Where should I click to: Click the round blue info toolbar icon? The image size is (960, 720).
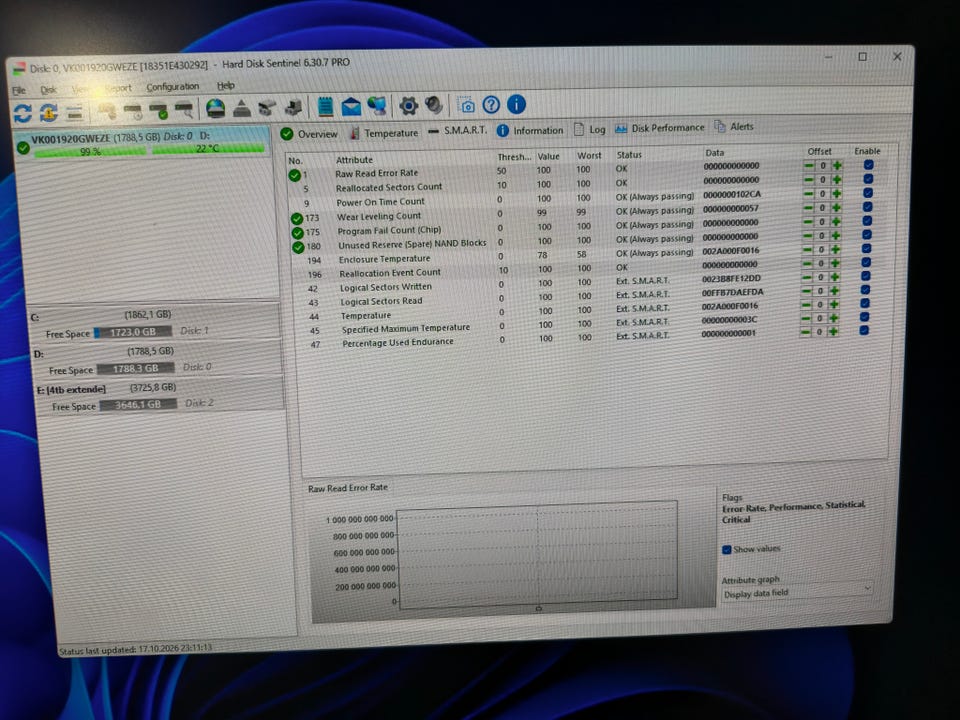pos(517,104)
